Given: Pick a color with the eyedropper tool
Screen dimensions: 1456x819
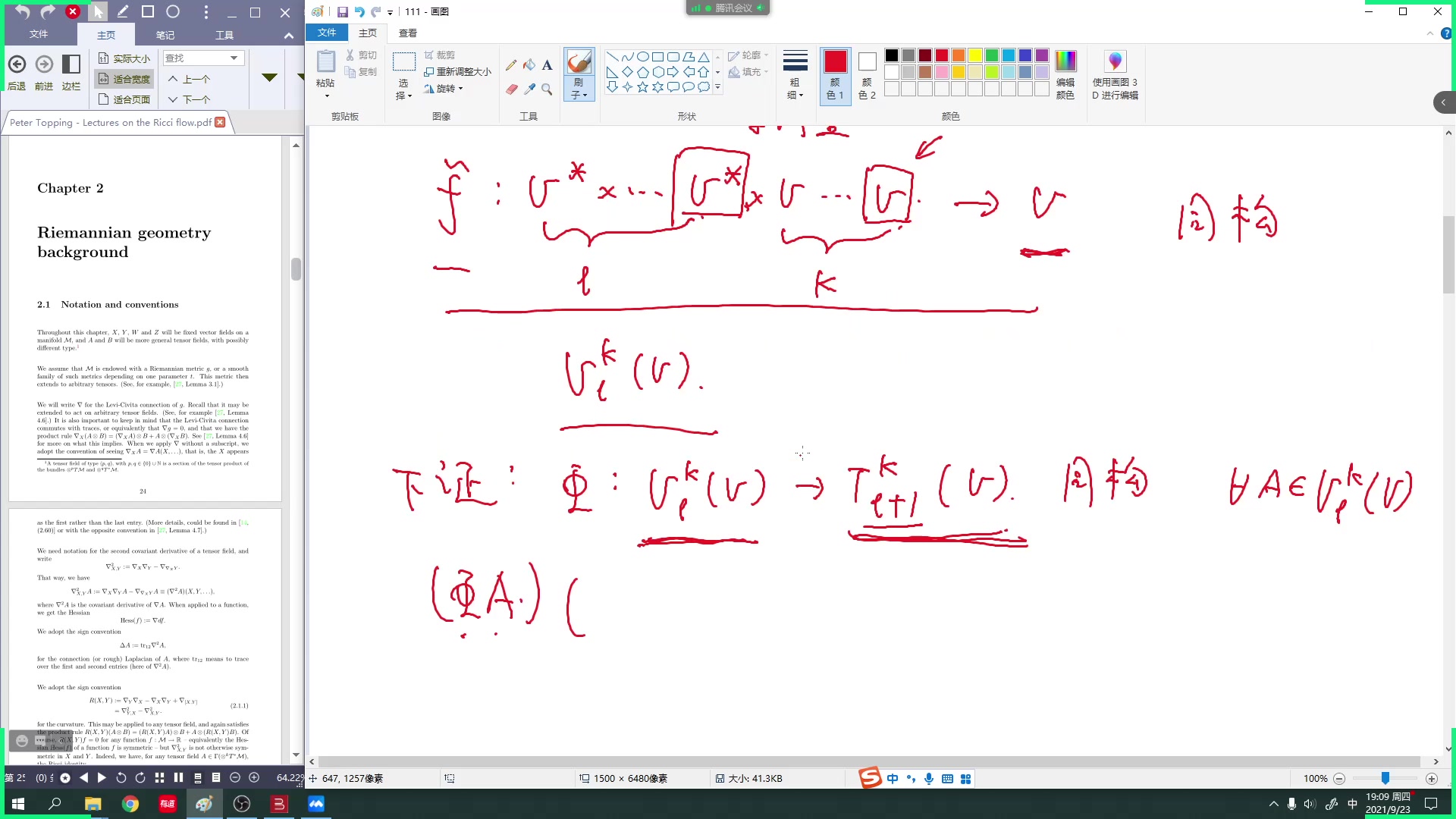Looking at the screenshot, I should point(529,89).
